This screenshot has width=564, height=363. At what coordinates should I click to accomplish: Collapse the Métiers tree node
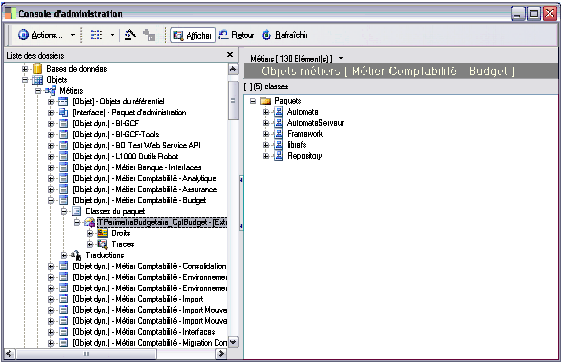(38, 91)
